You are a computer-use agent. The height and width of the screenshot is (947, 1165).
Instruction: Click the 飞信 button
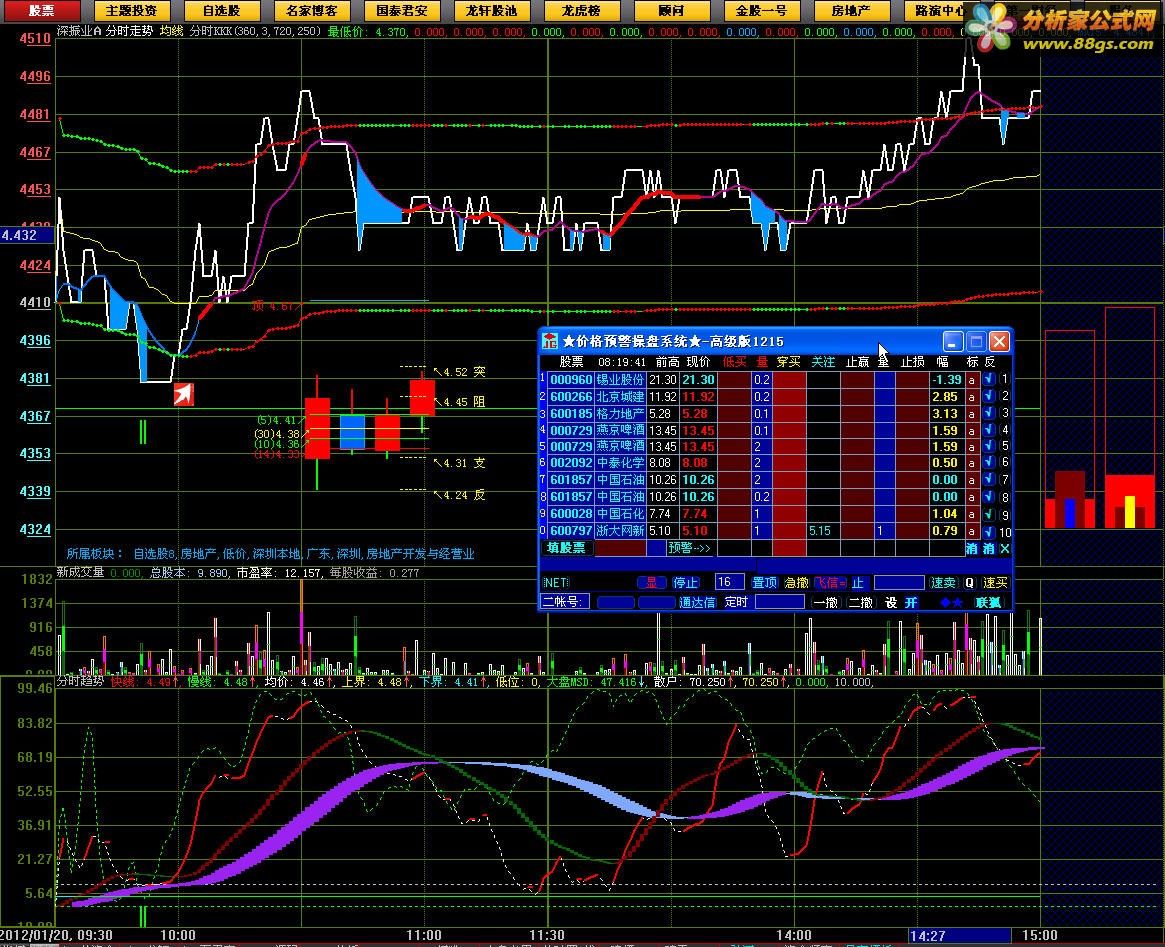831,583
